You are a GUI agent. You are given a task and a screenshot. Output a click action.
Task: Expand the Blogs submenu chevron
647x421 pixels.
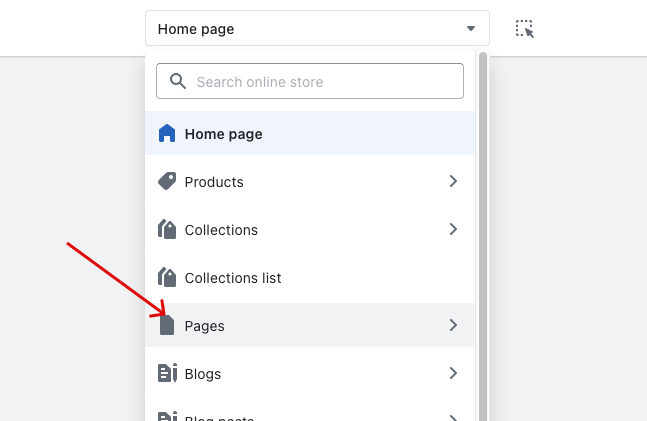(x=453, y=374)
